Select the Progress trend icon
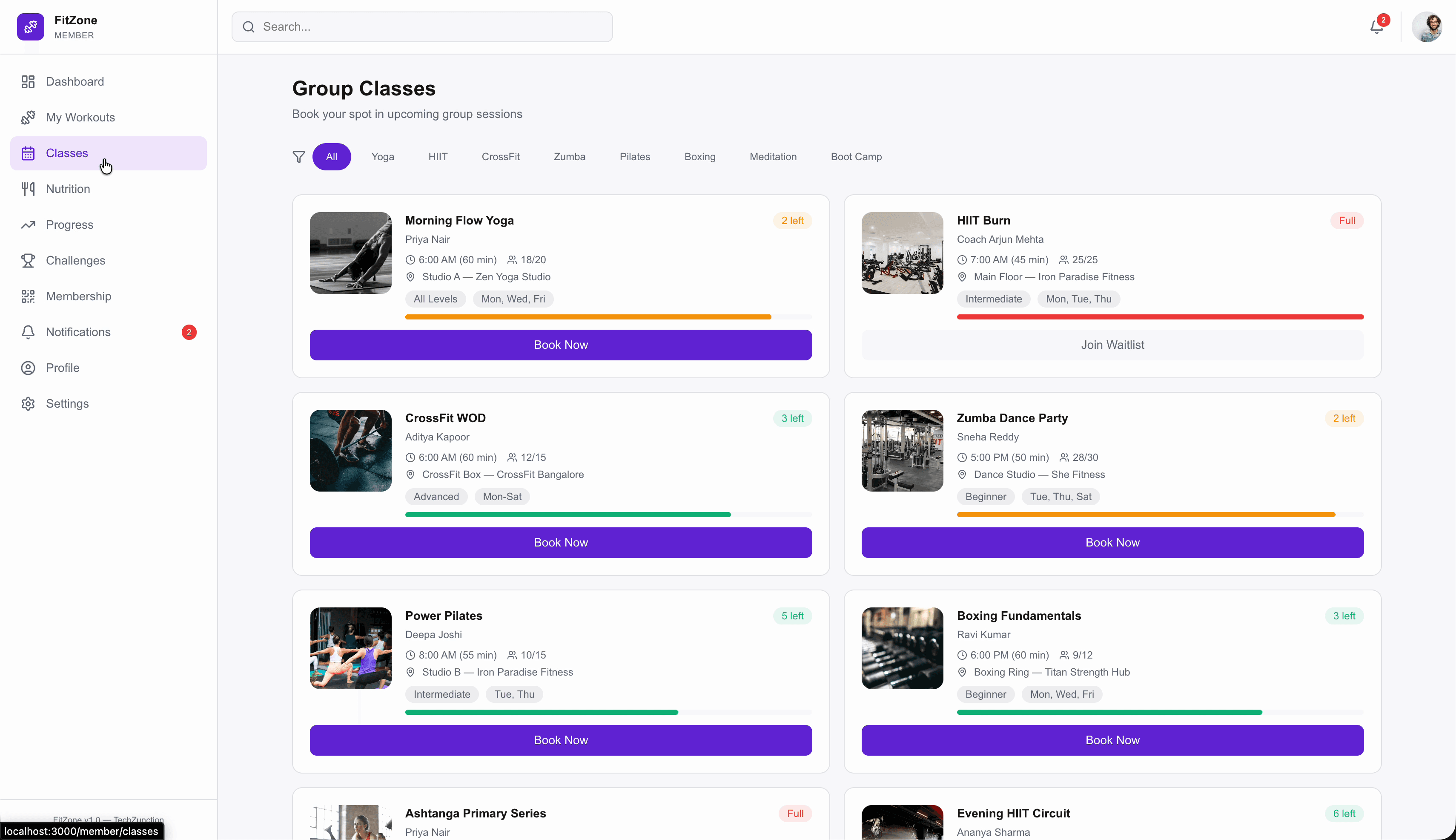 tap(28, 224)
